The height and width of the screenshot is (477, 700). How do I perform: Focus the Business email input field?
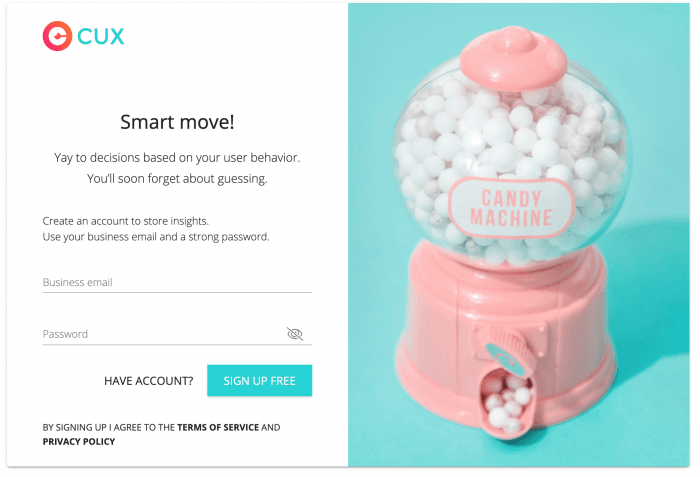[177, 282]
